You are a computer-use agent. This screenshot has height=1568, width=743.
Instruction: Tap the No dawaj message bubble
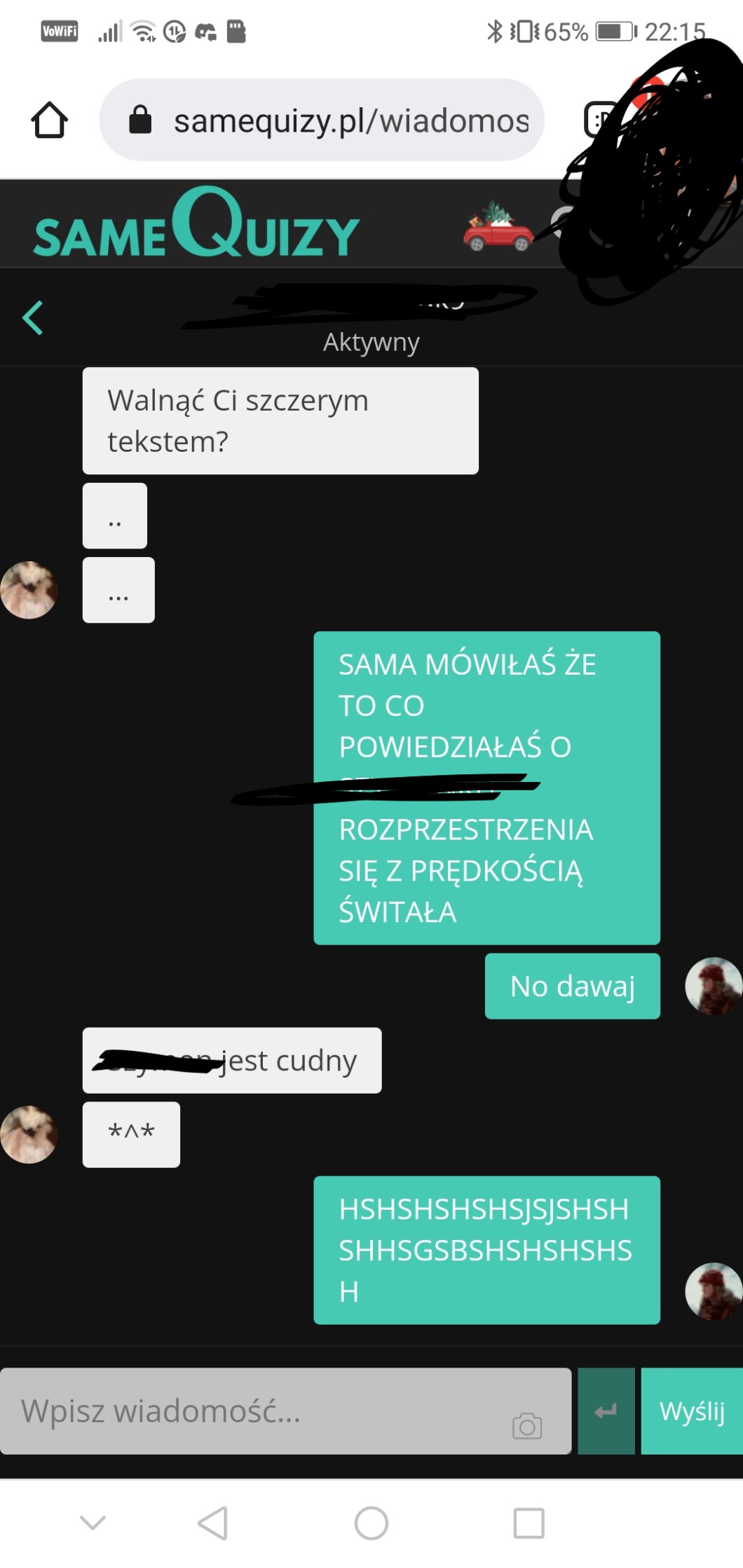pos(573,986)
